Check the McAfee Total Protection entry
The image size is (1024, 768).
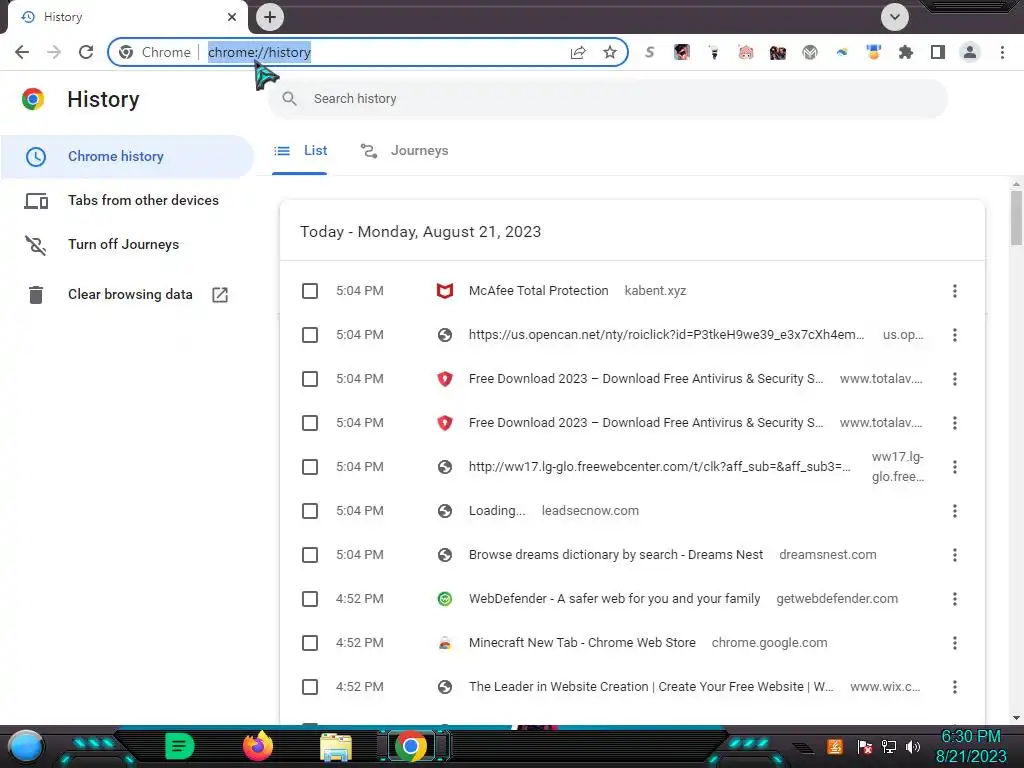310,291
